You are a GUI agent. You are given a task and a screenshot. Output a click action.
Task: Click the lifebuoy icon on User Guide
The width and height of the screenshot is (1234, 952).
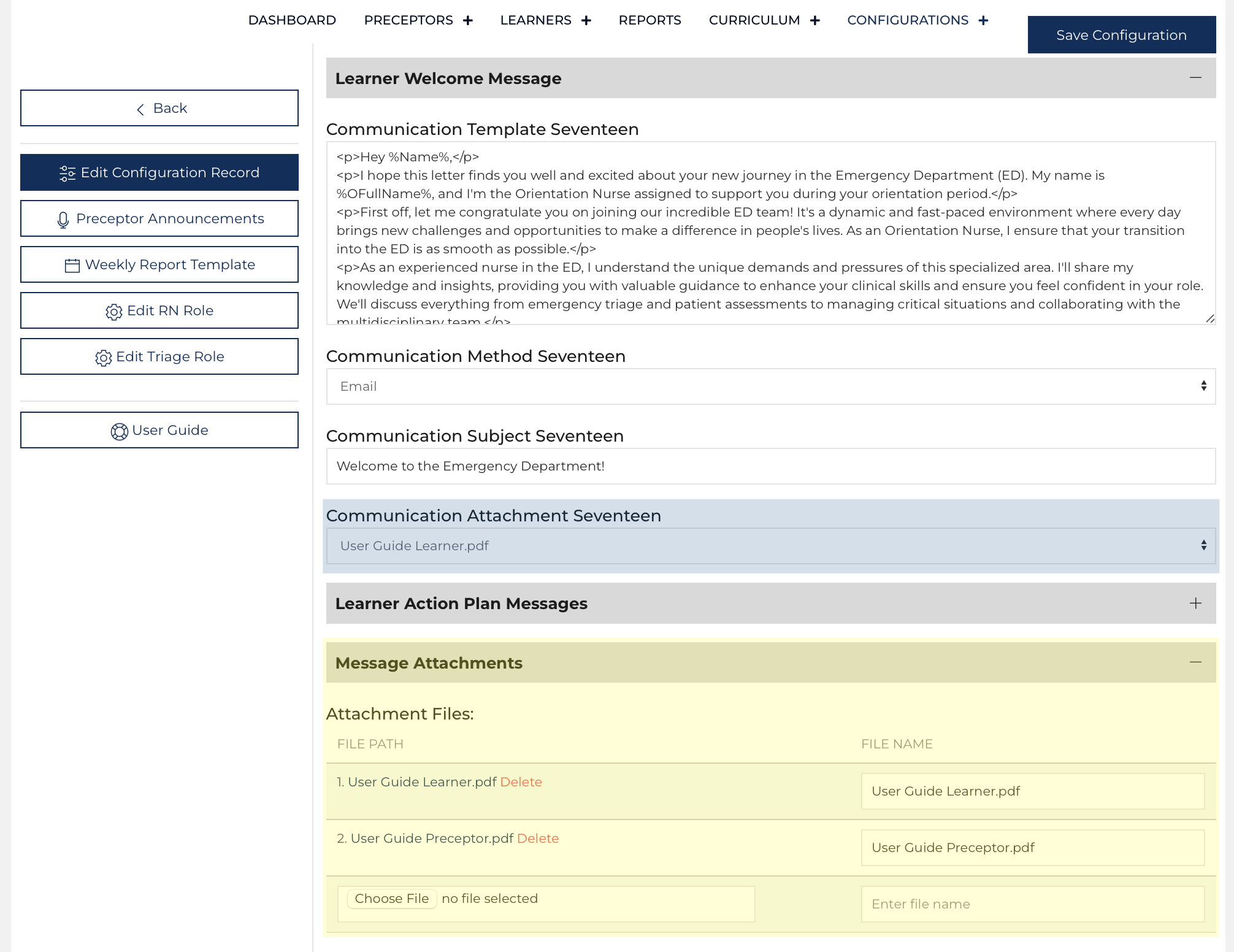click(x=119, y=431)
